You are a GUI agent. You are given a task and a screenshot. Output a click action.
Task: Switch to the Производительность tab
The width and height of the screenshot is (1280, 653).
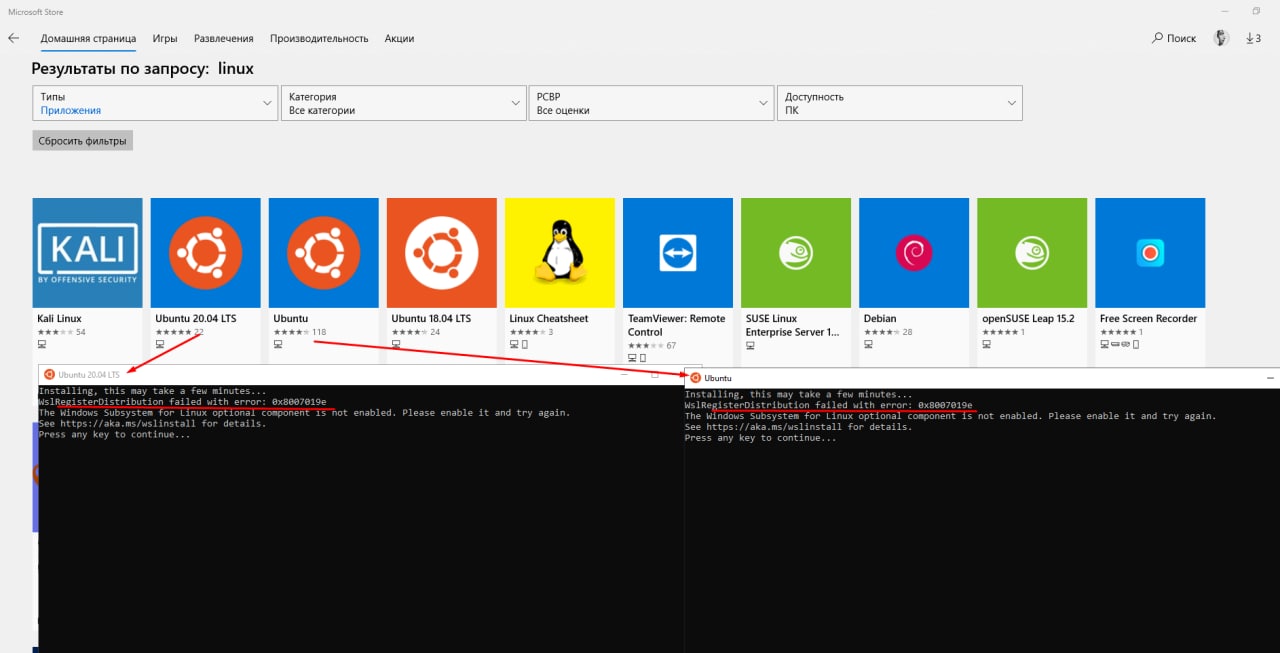[x=319, y=38]
